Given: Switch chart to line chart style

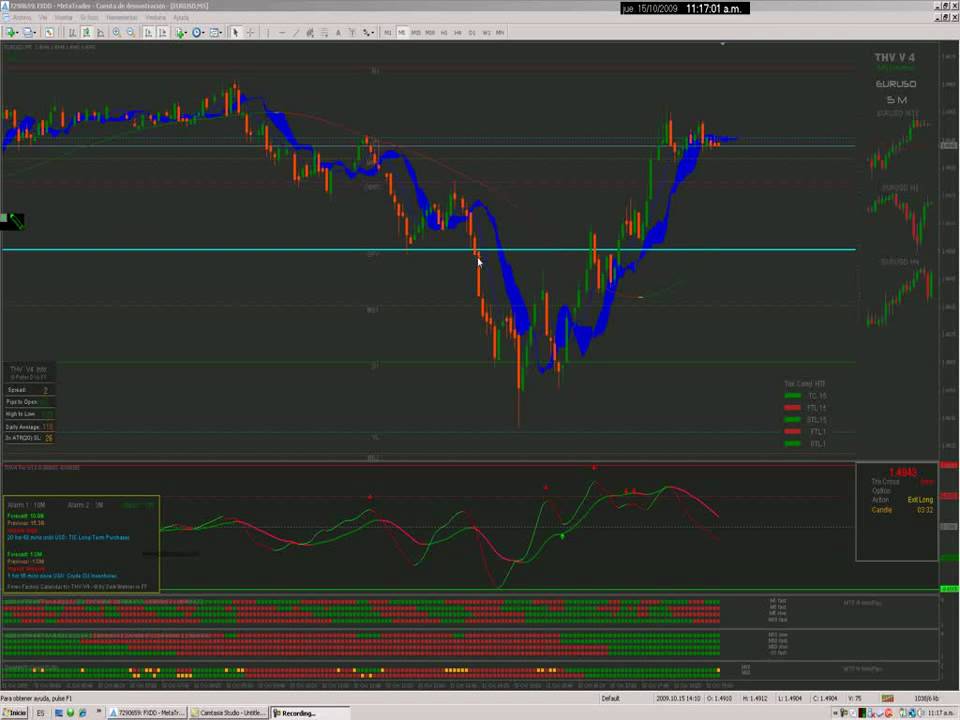Looking at the screenshot, I should (x=100, y=32).
